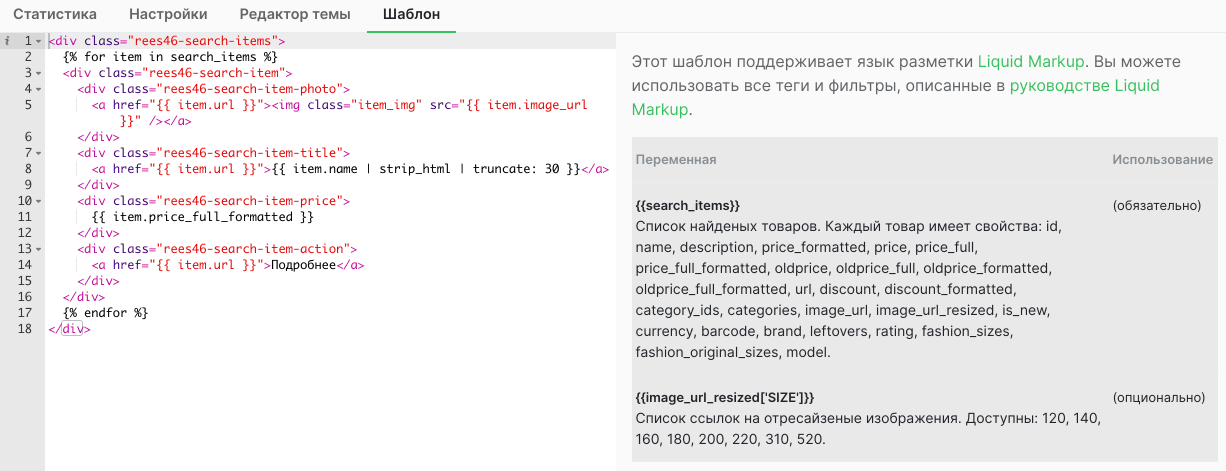Place cursor on the endfor tag line
The image size is (1226, 471).
tap(105, 313)
